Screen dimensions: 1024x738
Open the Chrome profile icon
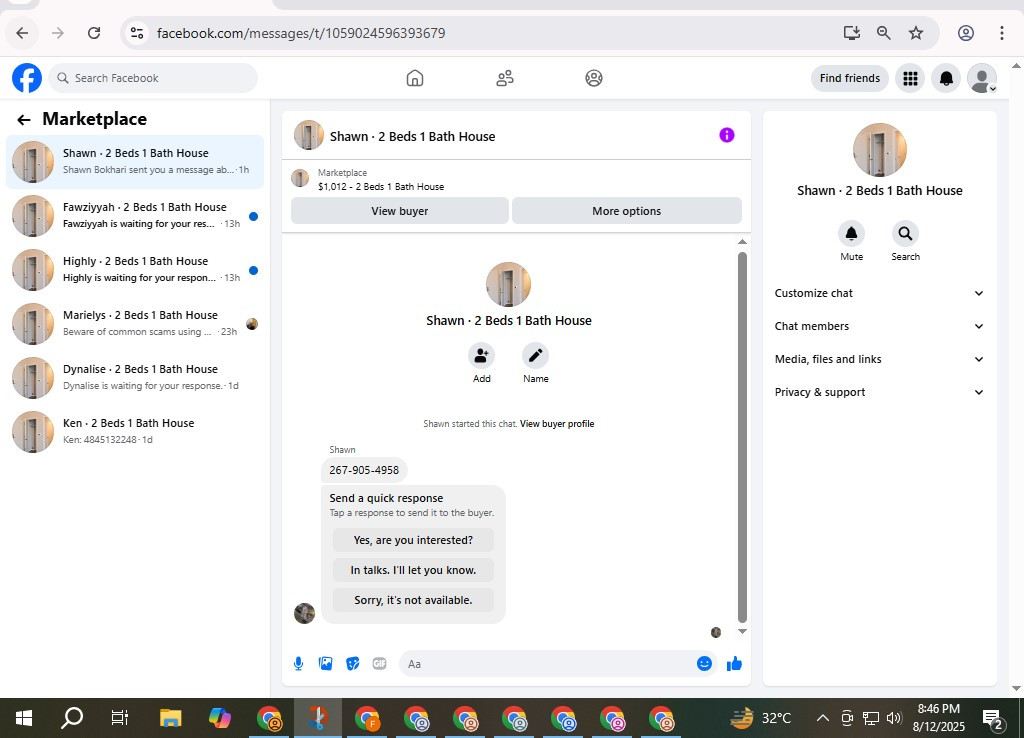point(966,33)
